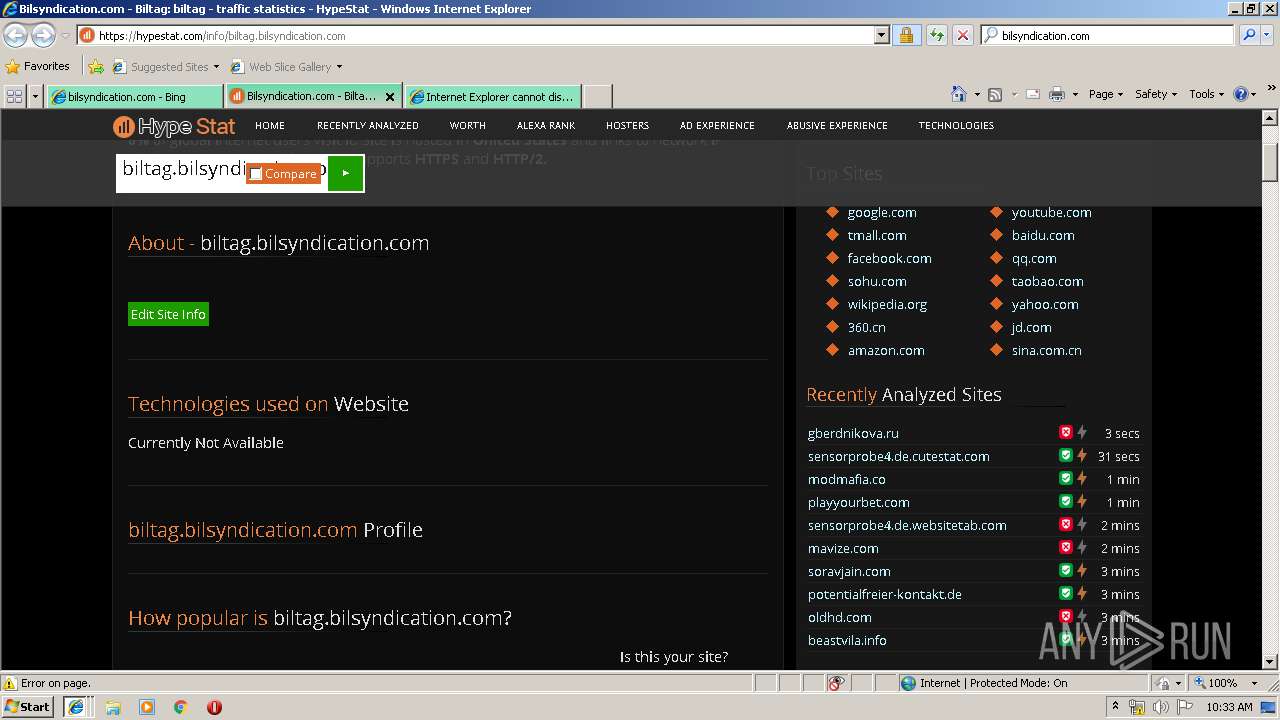Open the wikipedia.org top site link
Viewport: 1280px width, 720px height.
point(887,304)
